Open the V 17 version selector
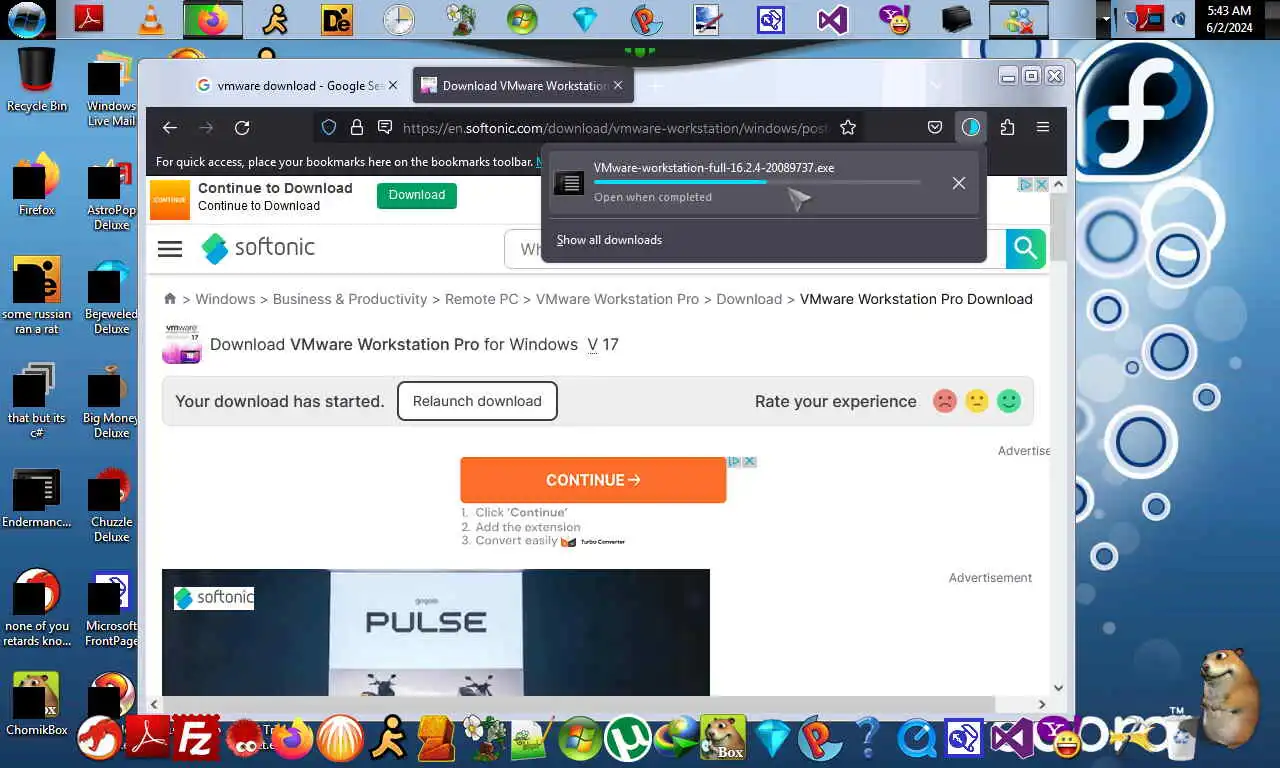Viewport: 1280px width, 768px height. [x=603, y=344]
